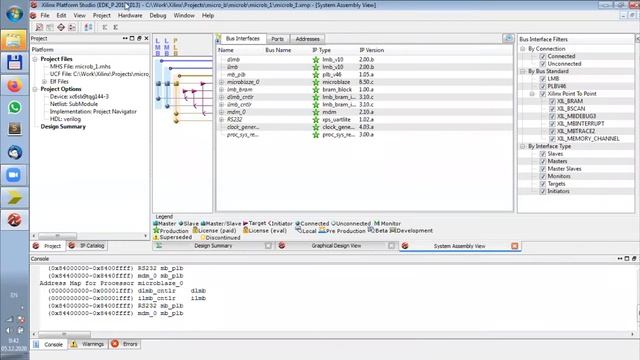Click the floppy disk taskbar icon
The height and width of the screenshot is (360, 640).
[14, 63]
